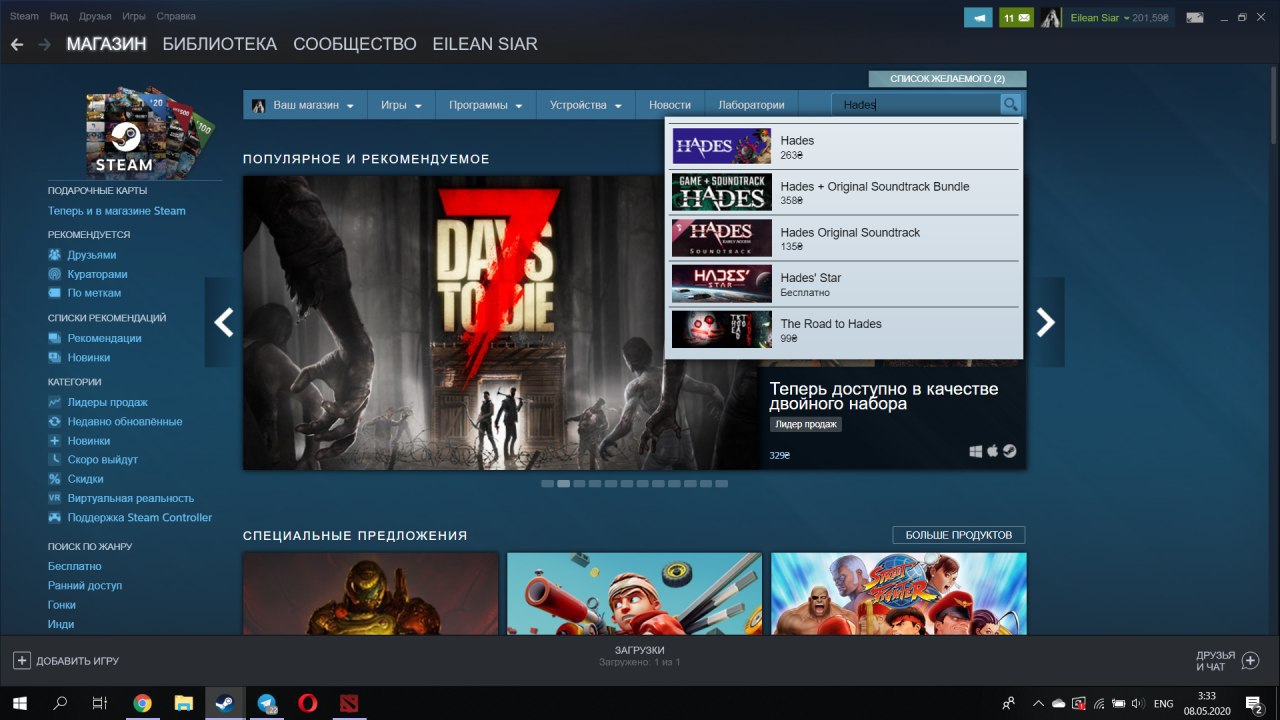1280x720 pixels.
Task: Open File Explorer from the taskbar
Action: tap(183, 703)
